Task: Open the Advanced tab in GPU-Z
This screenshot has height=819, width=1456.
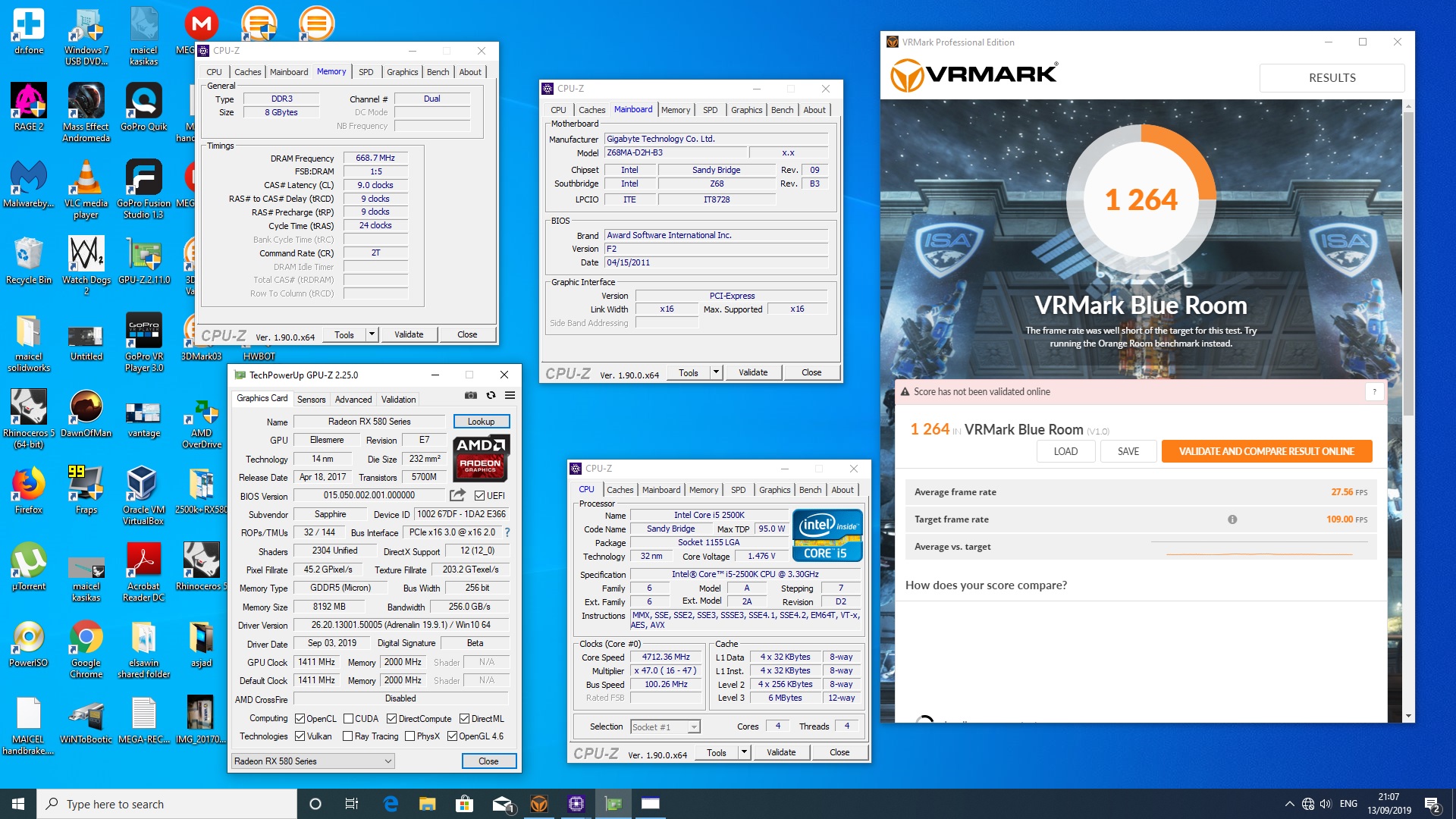Action: [x=353, y=400]
